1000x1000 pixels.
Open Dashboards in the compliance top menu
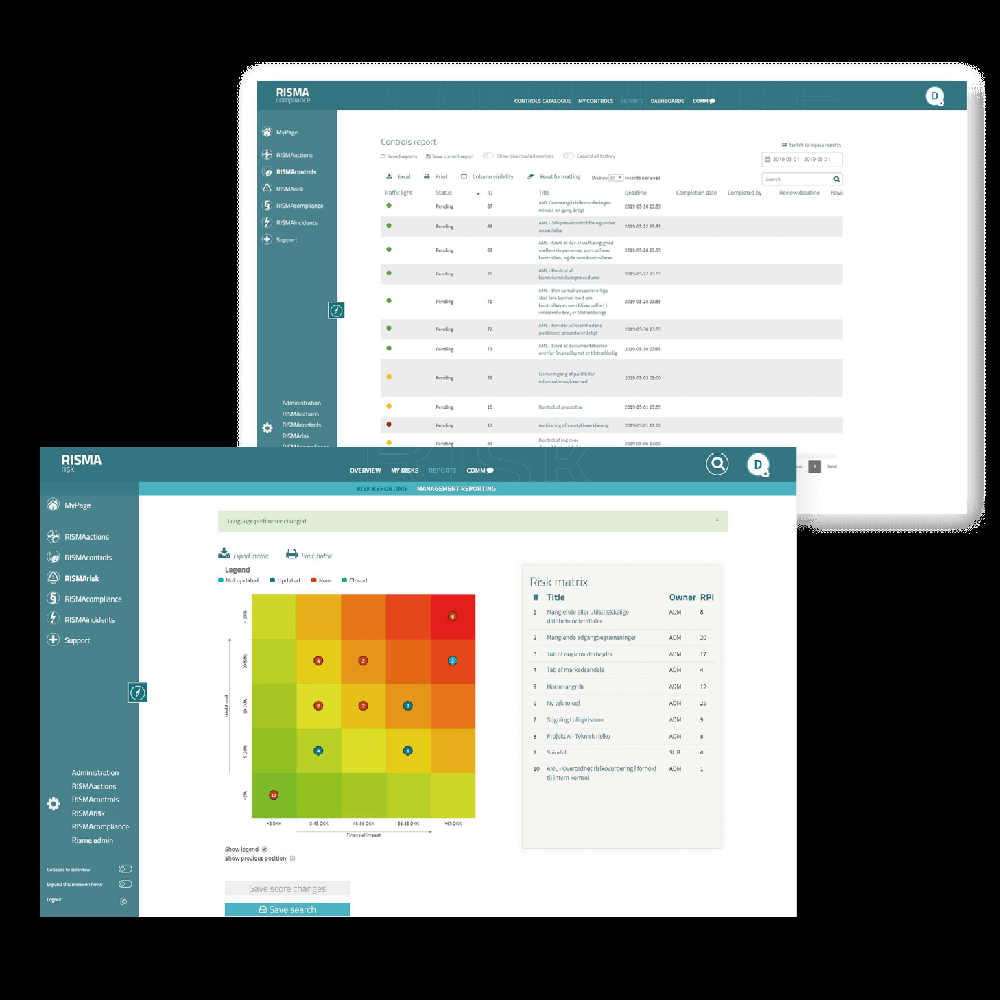coord(667,101)
